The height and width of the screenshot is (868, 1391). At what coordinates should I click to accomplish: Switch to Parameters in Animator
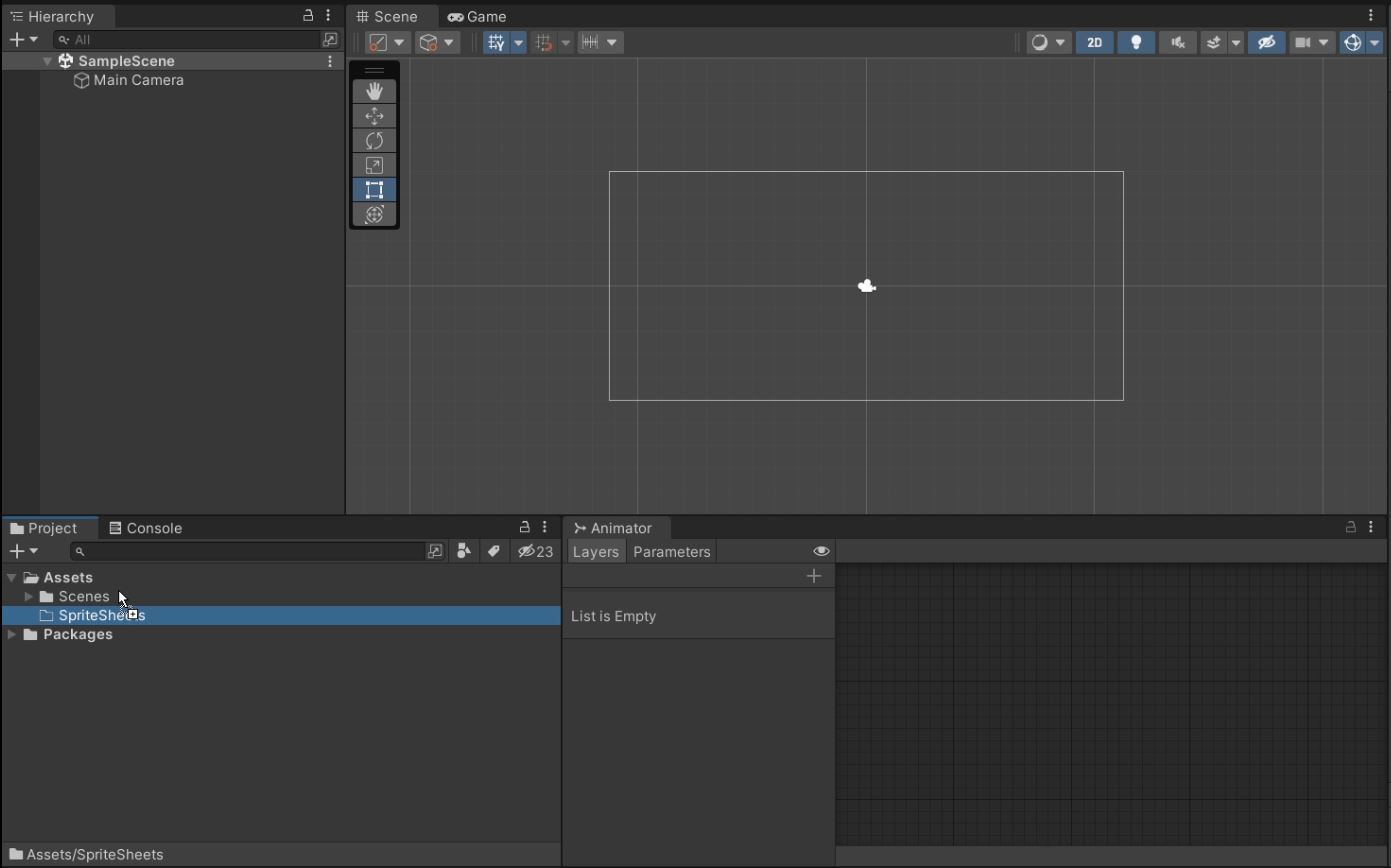671,552
